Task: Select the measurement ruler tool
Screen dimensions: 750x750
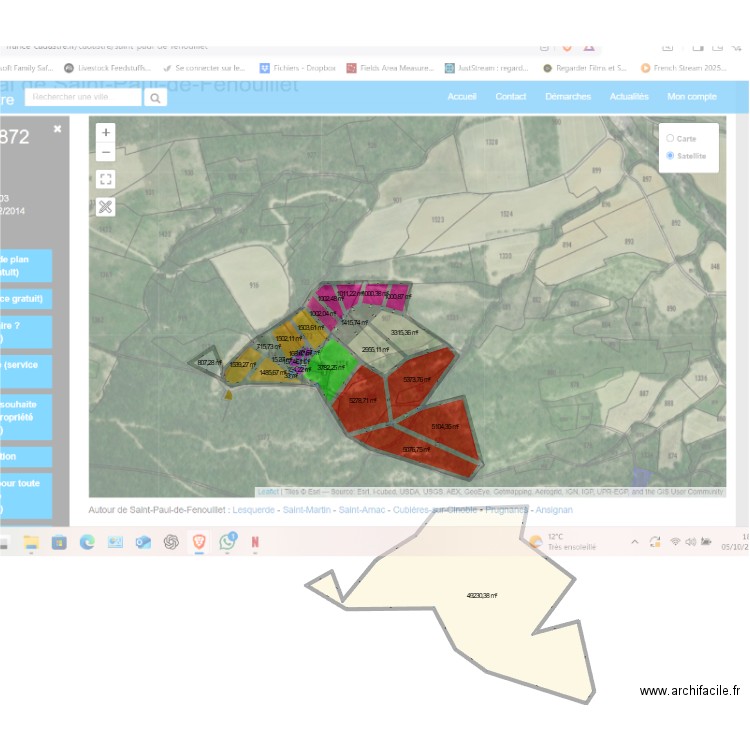Action: point(106,207)
